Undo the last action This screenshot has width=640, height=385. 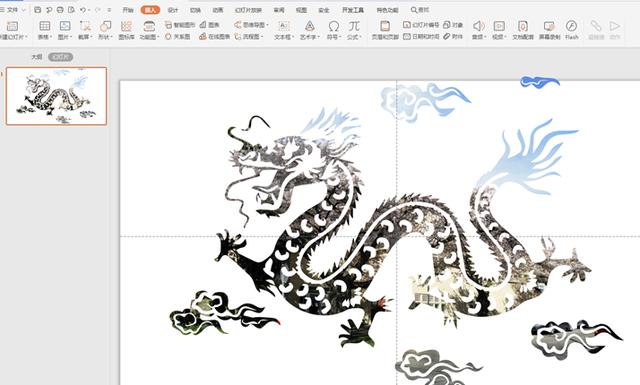82,9
